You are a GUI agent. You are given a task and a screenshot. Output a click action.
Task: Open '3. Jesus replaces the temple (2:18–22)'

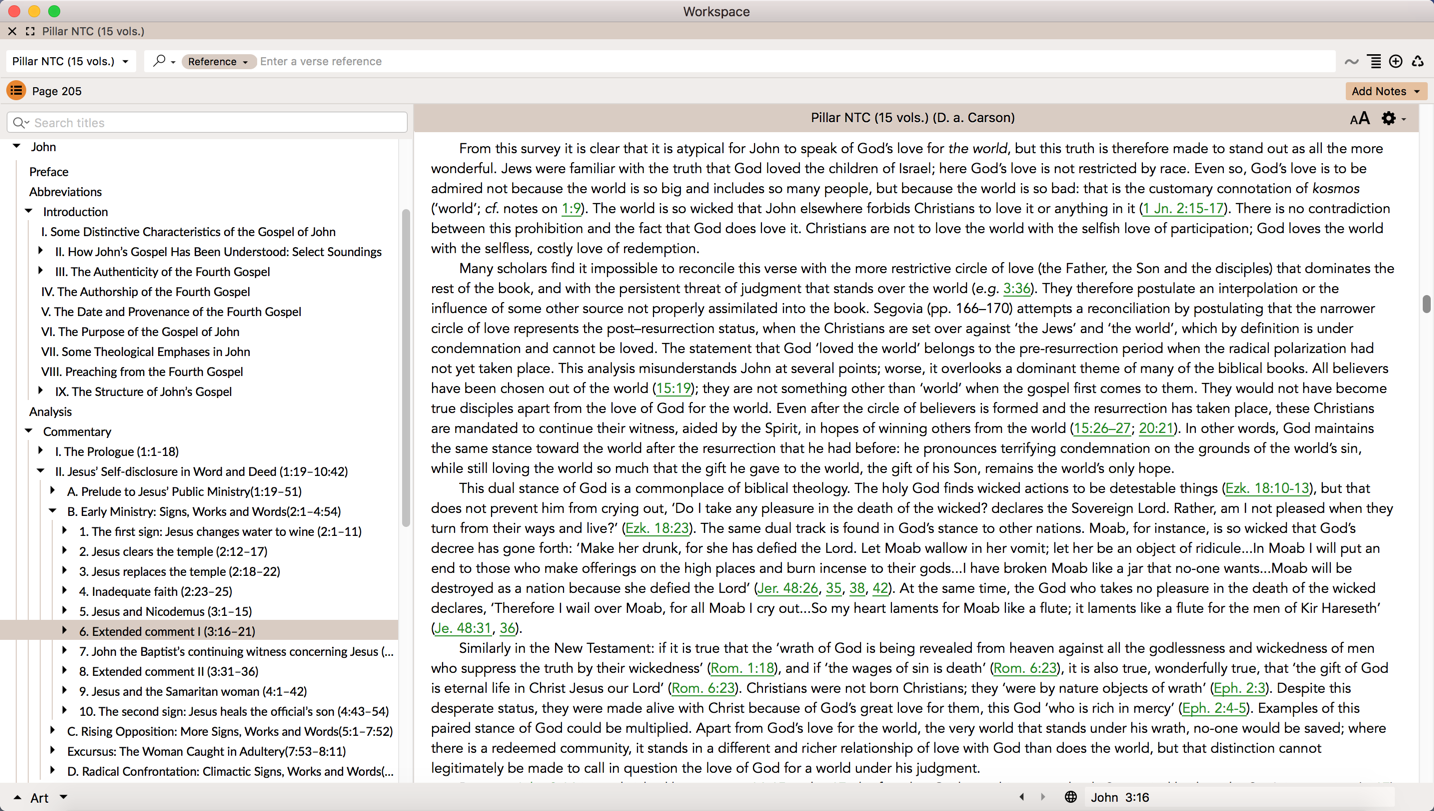tap(179, 572)
